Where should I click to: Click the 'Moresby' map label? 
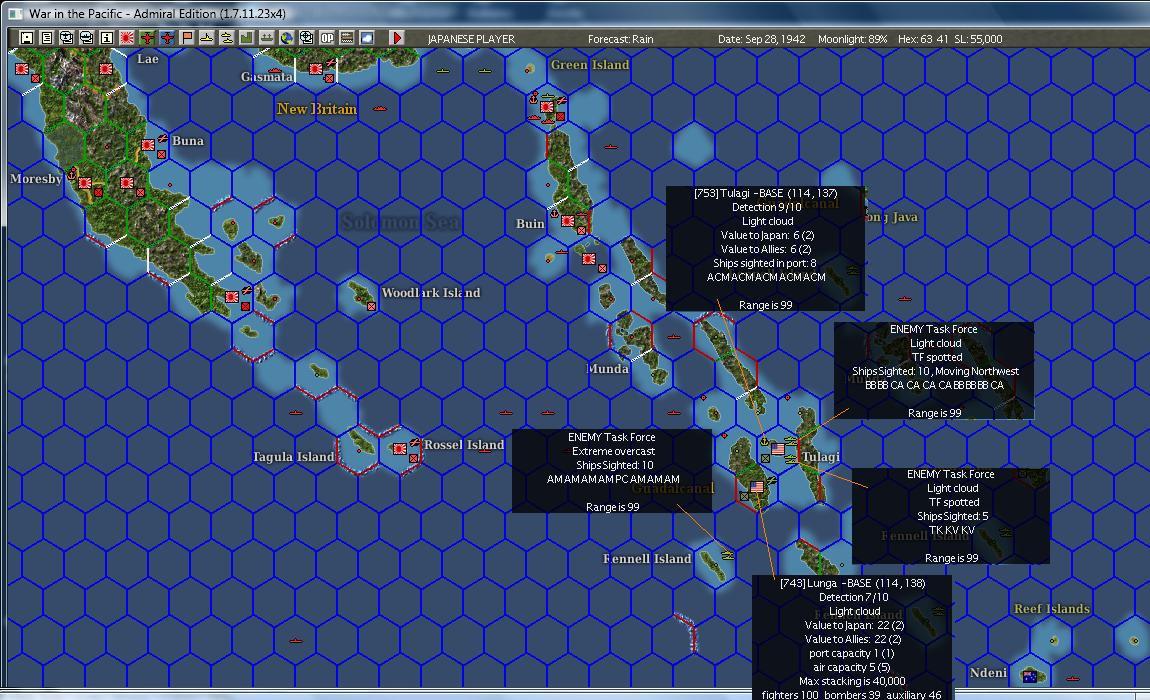[36, 178]
